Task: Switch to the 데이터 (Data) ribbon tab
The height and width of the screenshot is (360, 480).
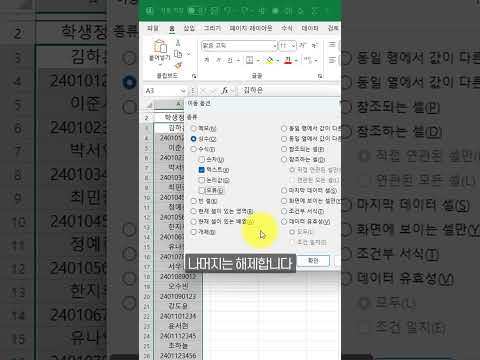Action: [x=310, y=28]
